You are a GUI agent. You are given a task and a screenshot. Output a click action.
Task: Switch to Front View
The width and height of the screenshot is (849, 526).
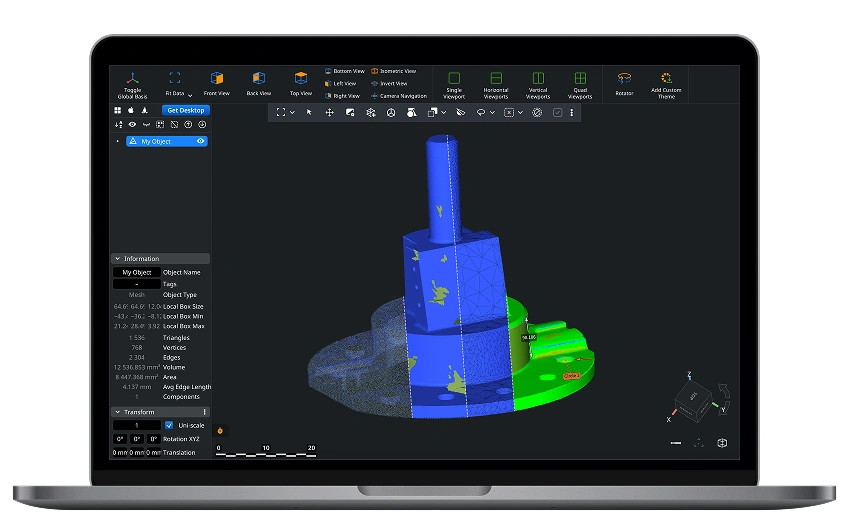(216, 78)
